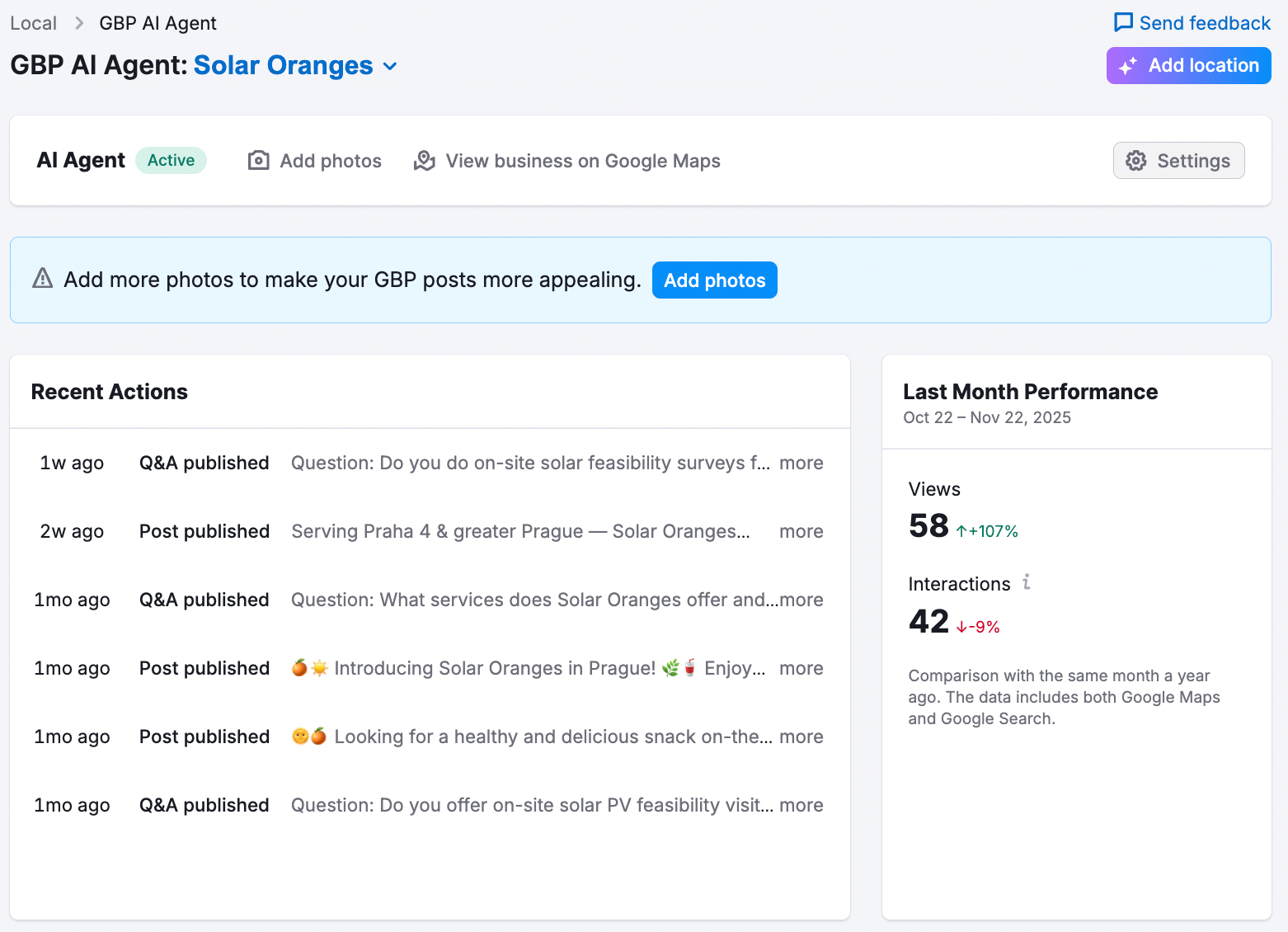
Task: Open the info tooltip icon beside Interactions
Action: (1026, 582)
